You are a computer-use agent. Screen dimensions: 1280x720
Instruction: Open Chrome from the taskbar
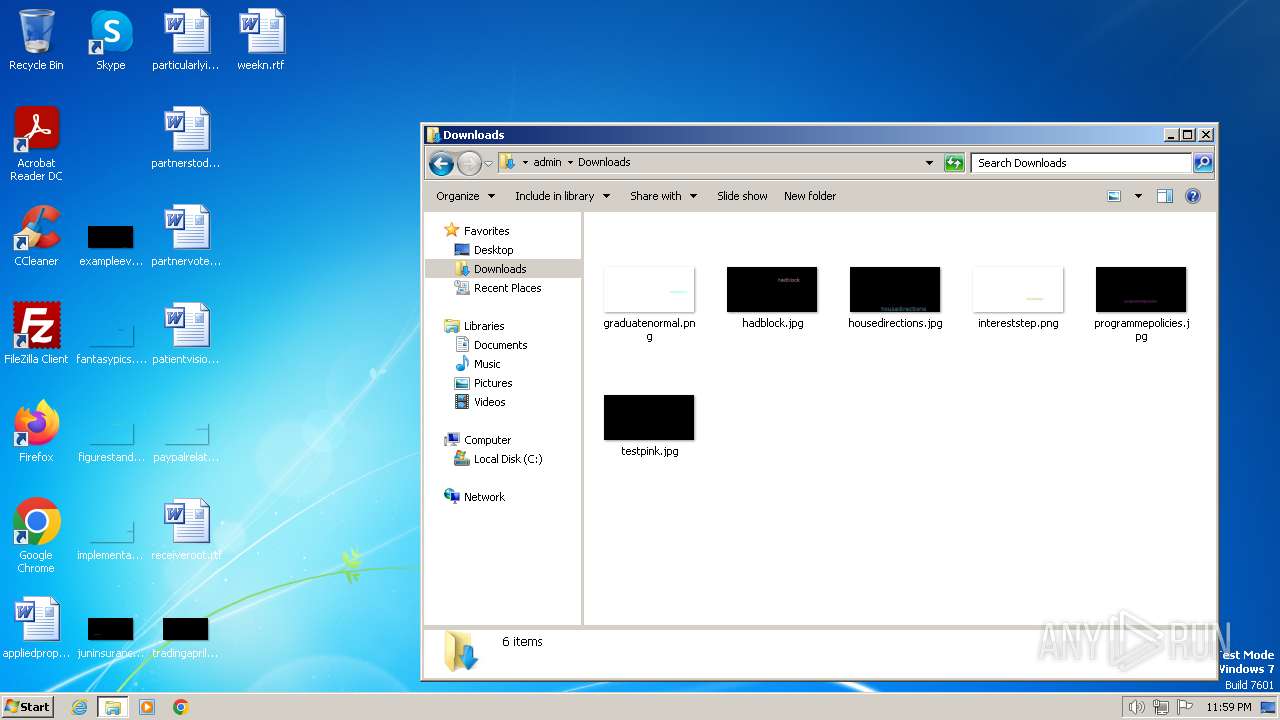click(180, 707)
